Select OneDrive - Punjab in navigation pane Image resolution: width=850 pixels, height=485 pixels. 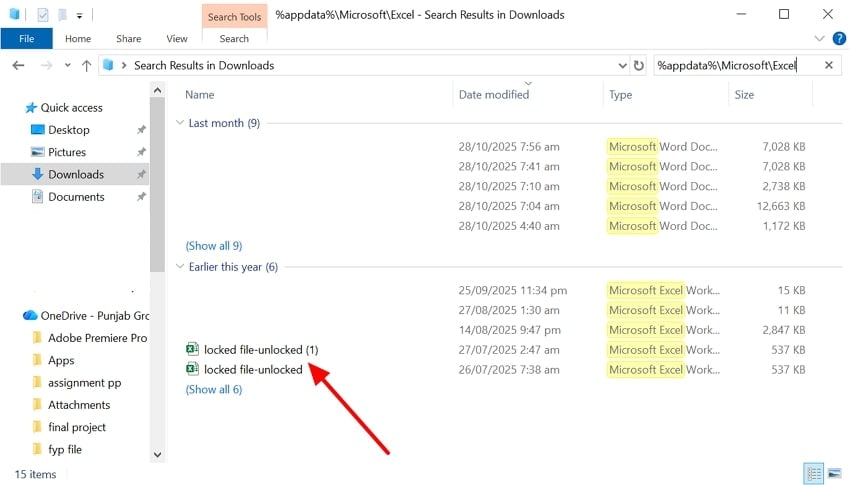coord(94,315)
